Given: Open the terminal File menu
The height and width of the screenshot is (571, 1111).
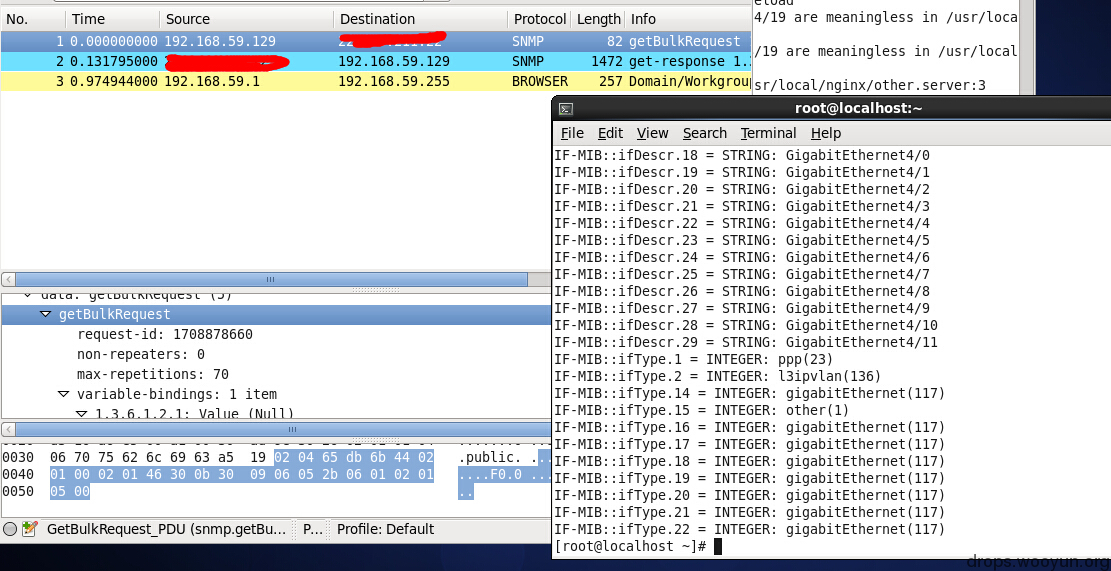Looking at the screenshot, I should coord(572,133).
